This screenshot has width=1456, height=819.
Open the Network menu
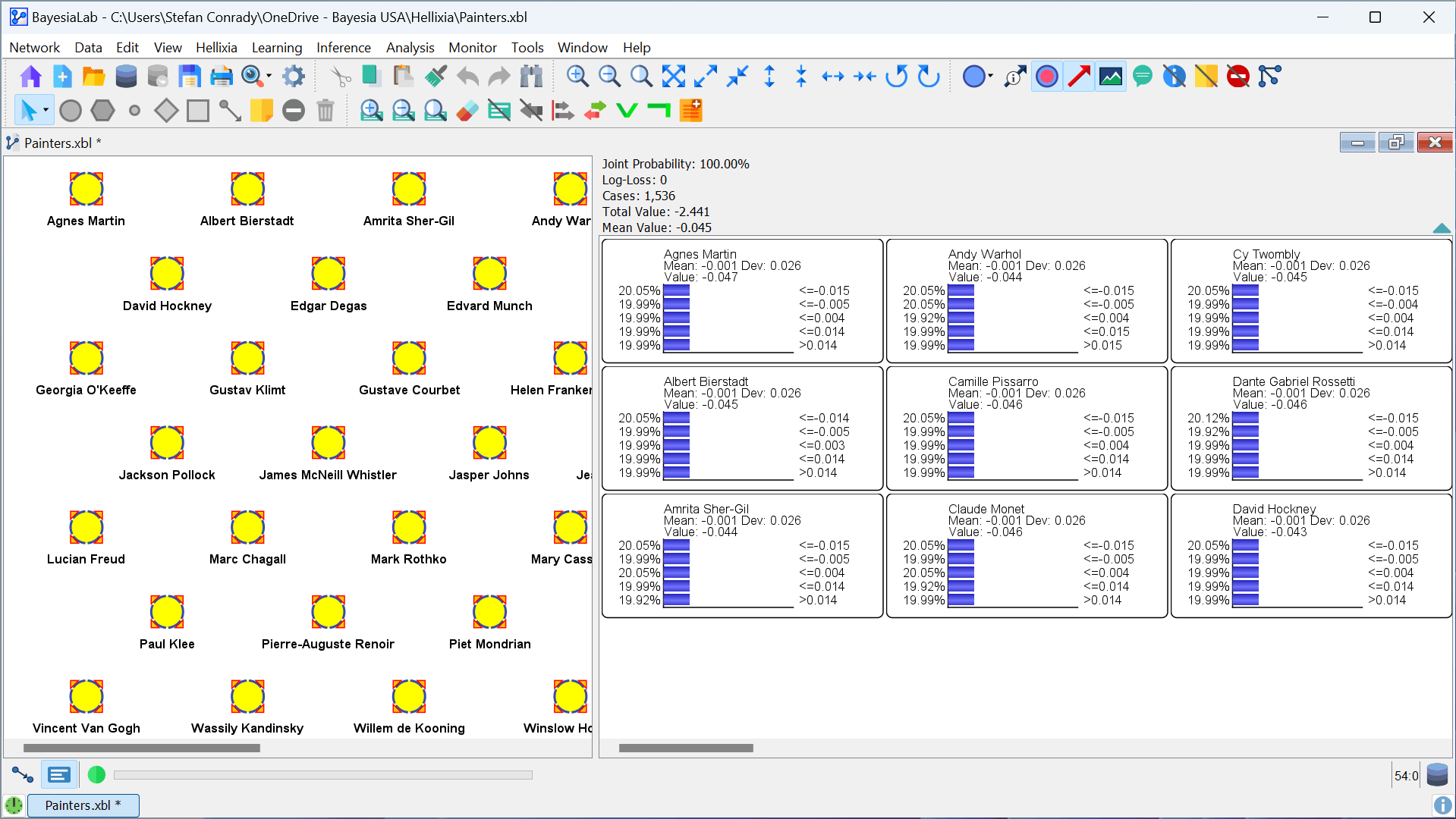35,48
